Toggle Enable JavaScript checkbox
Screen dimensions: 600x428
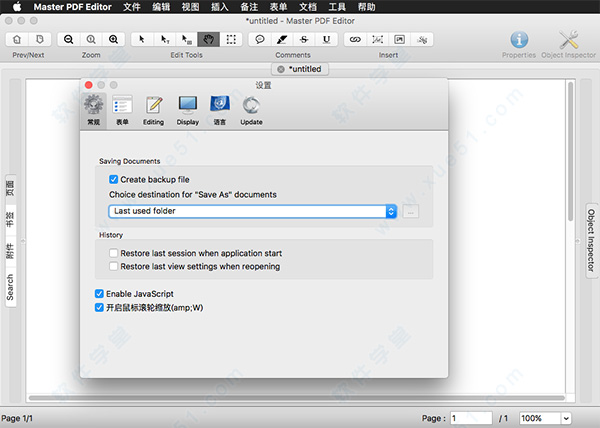pos(99,294)
